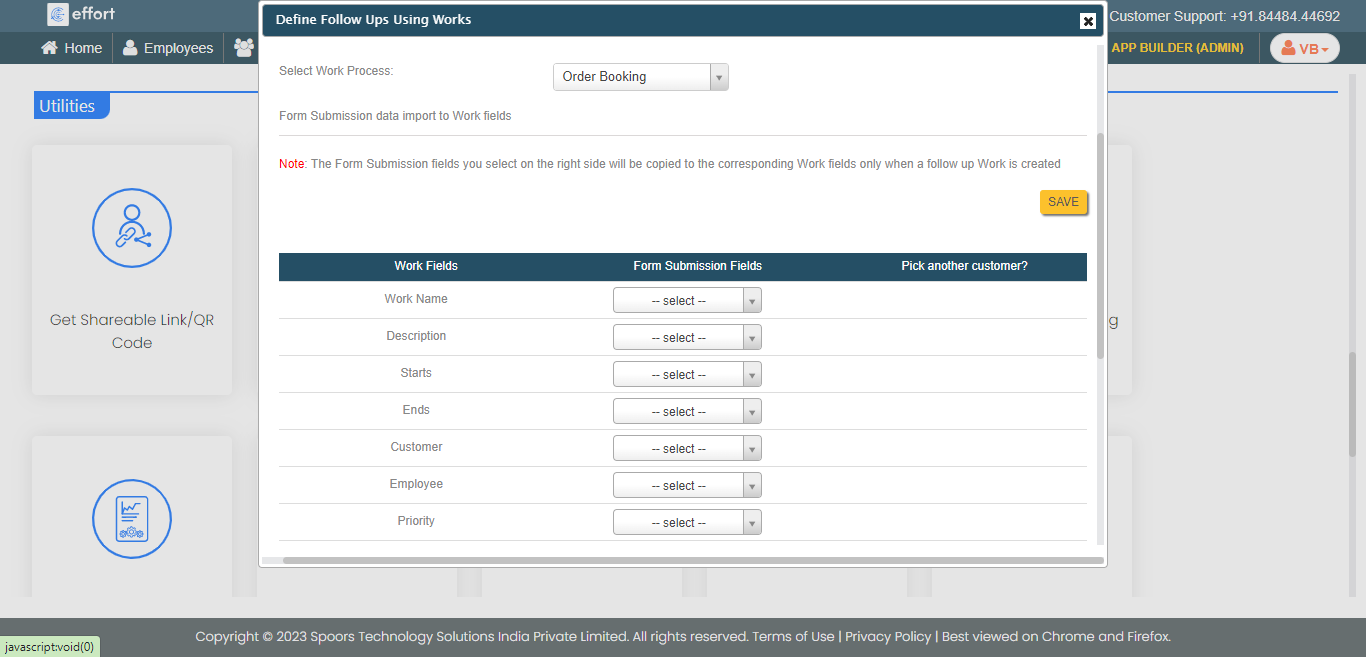Open the VB user profile menu

click(1304, 48)
